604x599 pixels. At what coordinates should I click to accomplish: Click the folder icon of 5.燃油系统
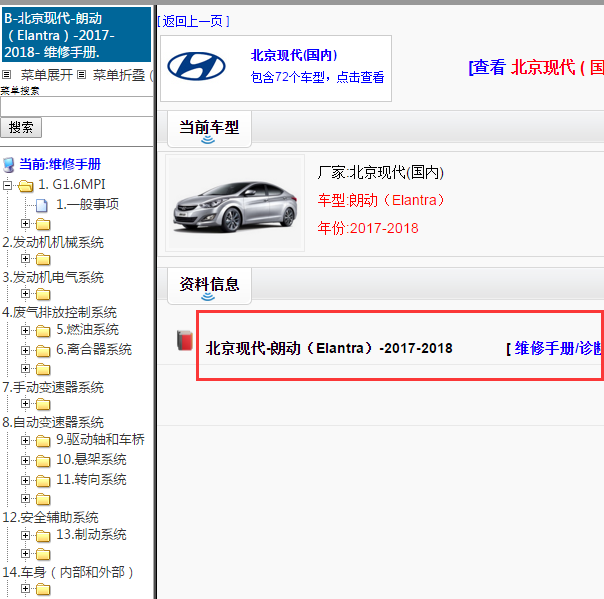43,331
